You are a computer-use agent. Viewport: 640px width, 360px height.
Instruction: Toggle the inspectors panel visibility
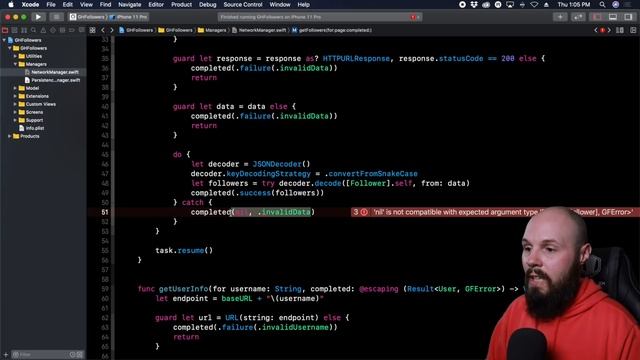pyautogui.click(x=628, y=17)
